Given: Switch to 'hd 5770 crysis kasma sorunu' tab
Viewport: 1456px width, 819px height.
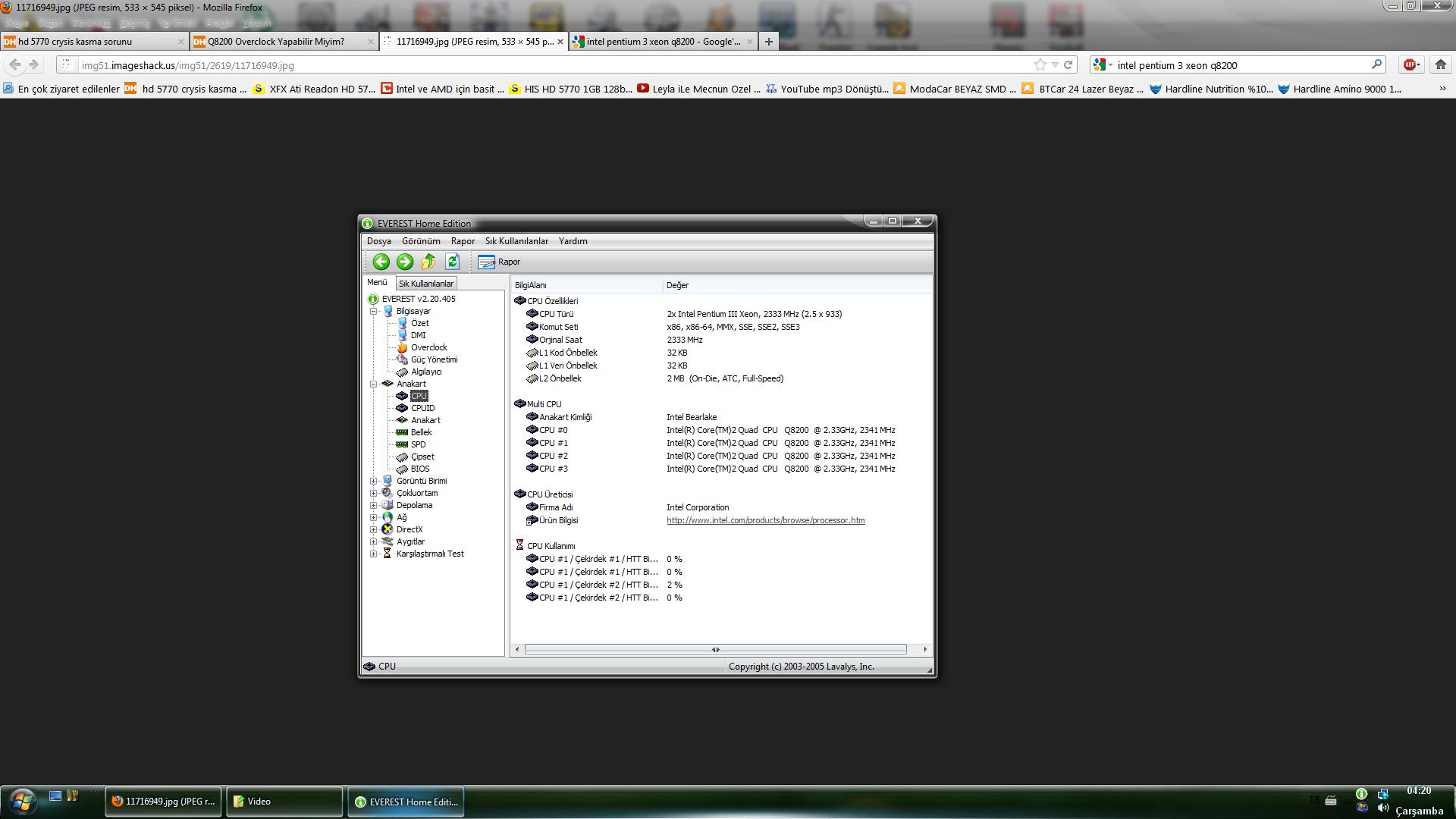Looking at the screenshot, I should 94,42.
